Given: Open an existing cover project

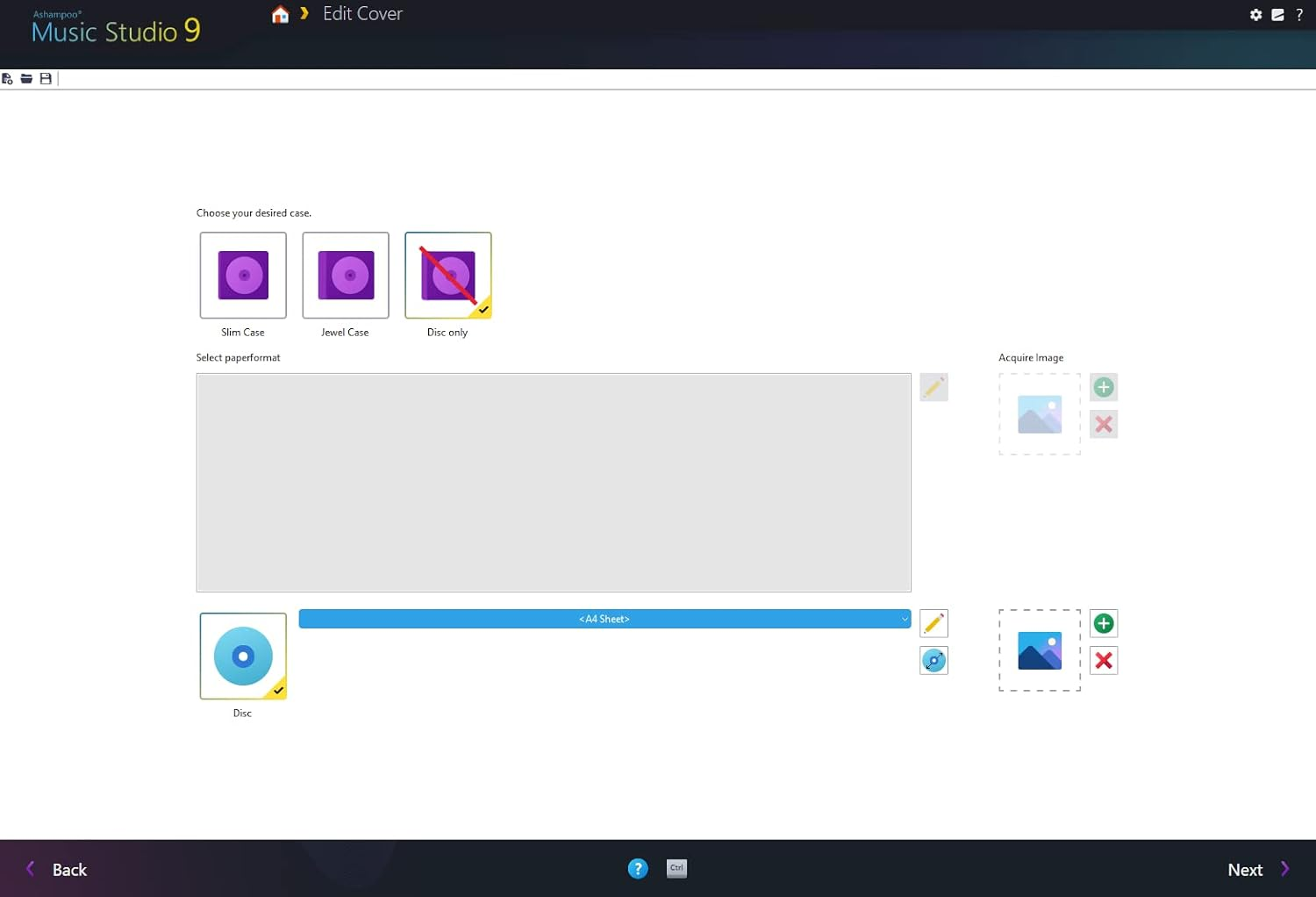Looking at the screenshot, I should (x=26, y=78).
